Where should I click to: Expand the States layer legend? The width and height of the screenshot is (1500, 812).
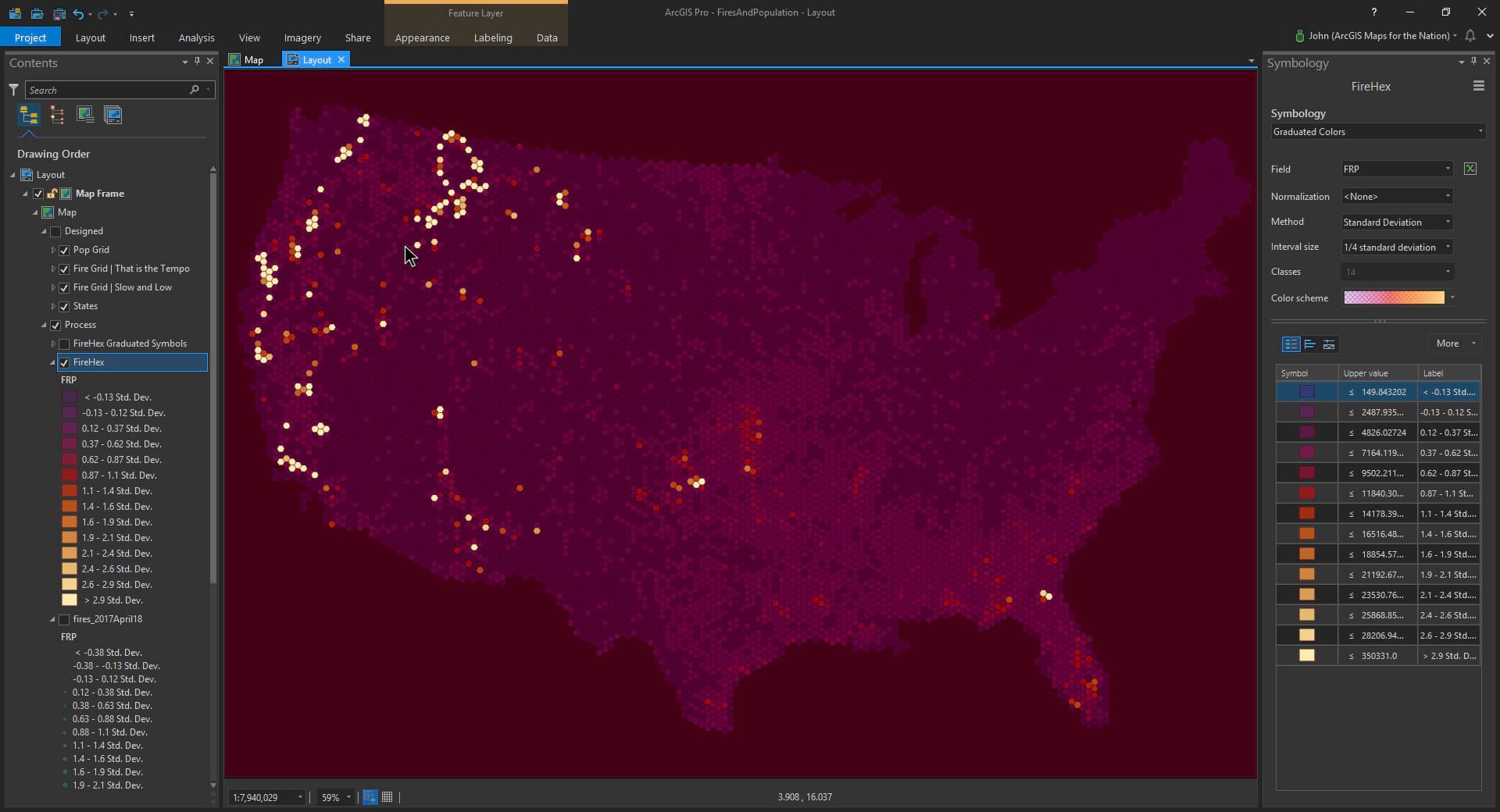coord(53,306)
